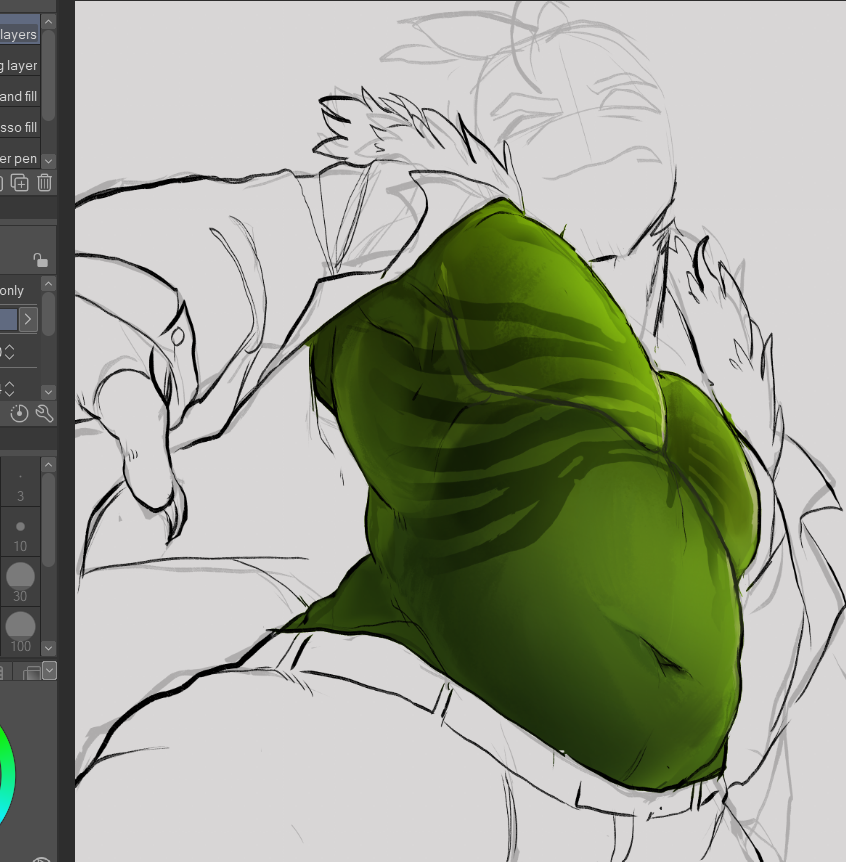This screenshot has height=862, width=846.
Task: Click the tool property scroll-down arrow
Action: pyautogui.click(x=48, y=392)
